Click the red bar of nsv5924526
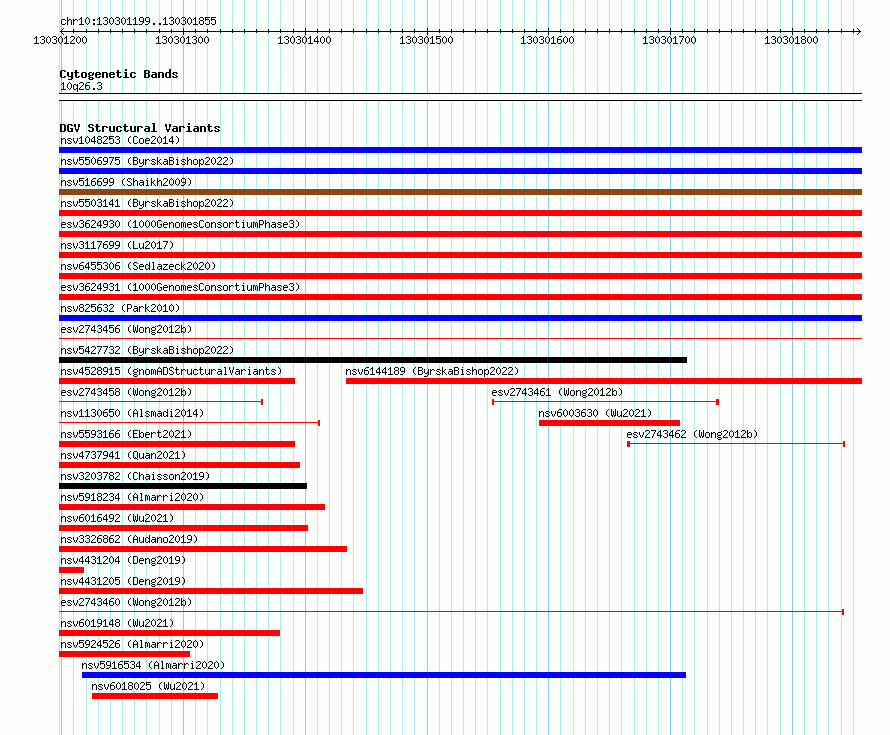Viewport: 890px width, 735px height. (x=124, y=654)
